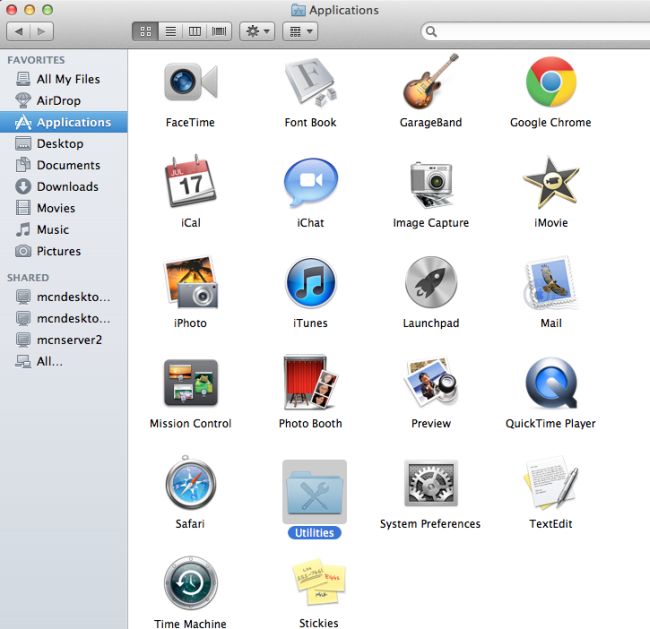Click the SHARED sidebar heading
650x629 pixels.
pos(28,277)
